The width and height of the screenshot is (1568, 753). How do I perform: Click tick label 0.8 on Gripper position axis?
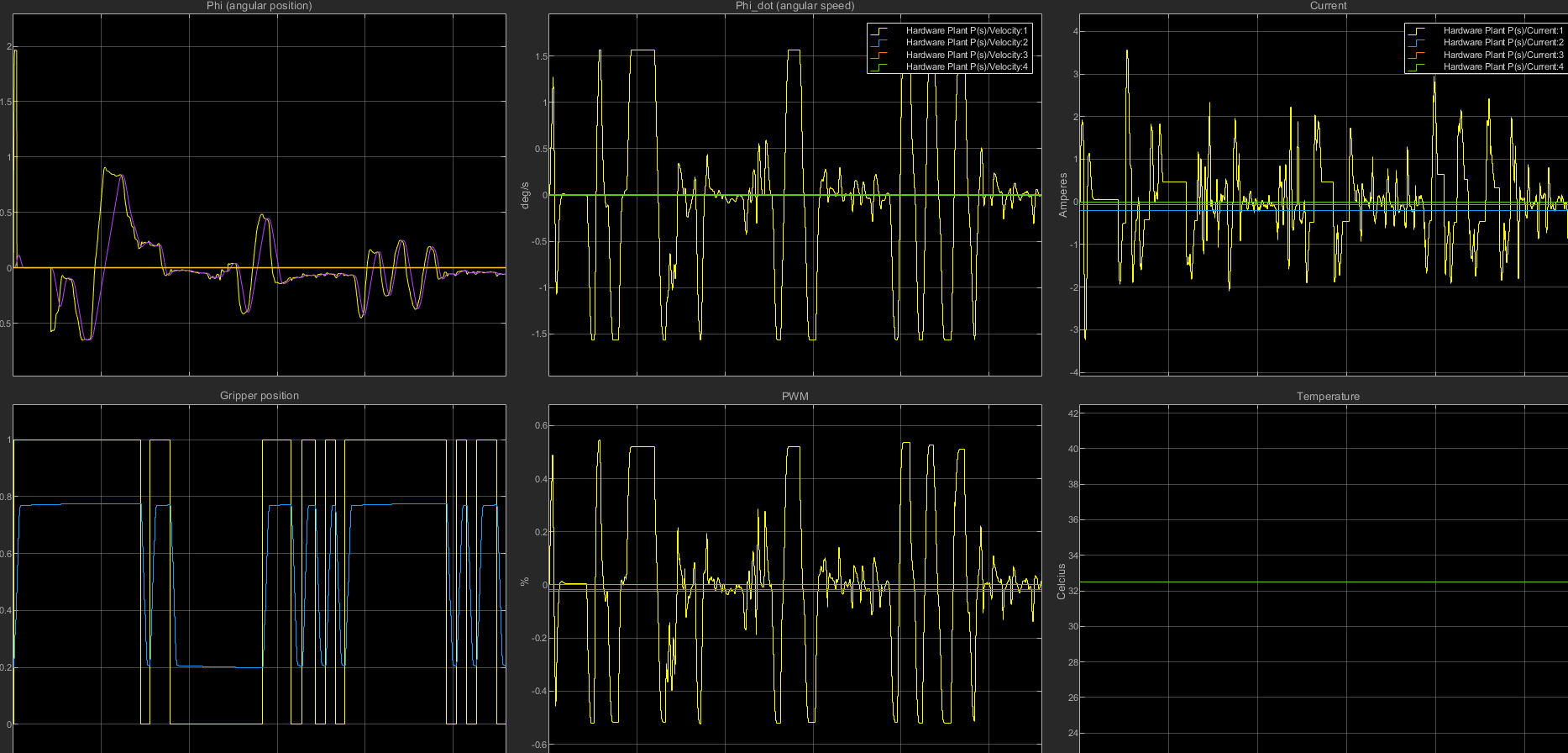click(x=7, y=497)
